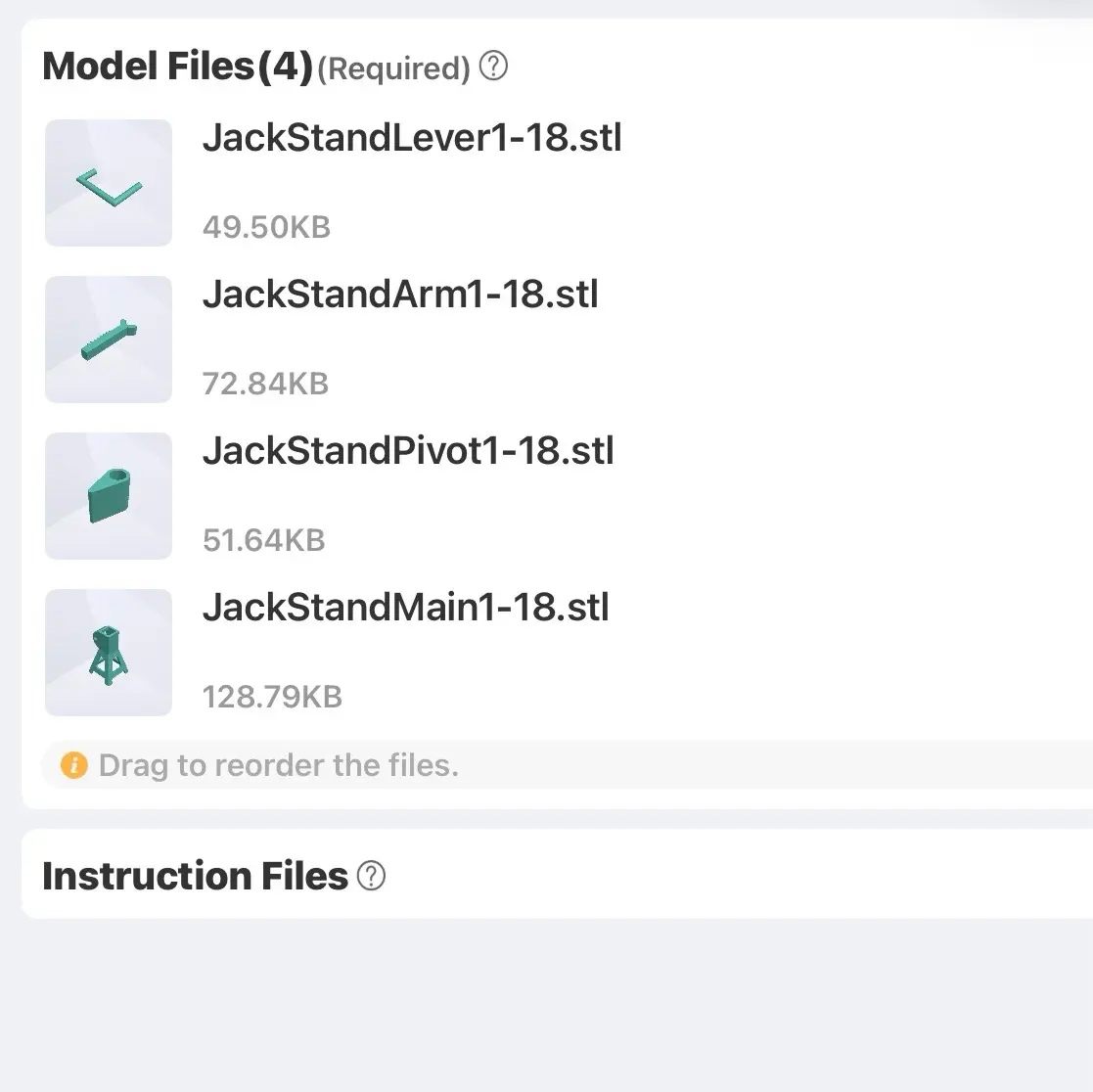
Task: Click the JackStandLever1-18.stl file name
Action: tap(412, 137)
